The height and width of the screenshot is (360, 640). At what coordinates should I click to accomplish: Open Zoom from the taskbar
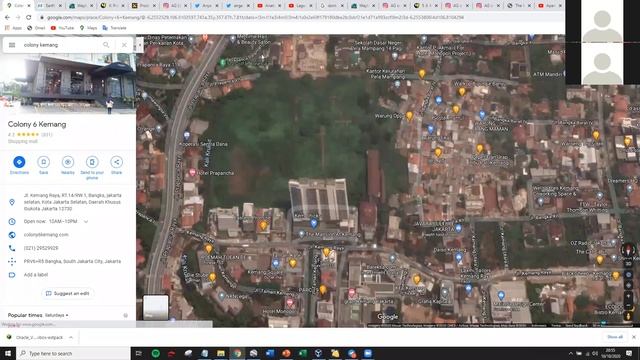point(368,353)
